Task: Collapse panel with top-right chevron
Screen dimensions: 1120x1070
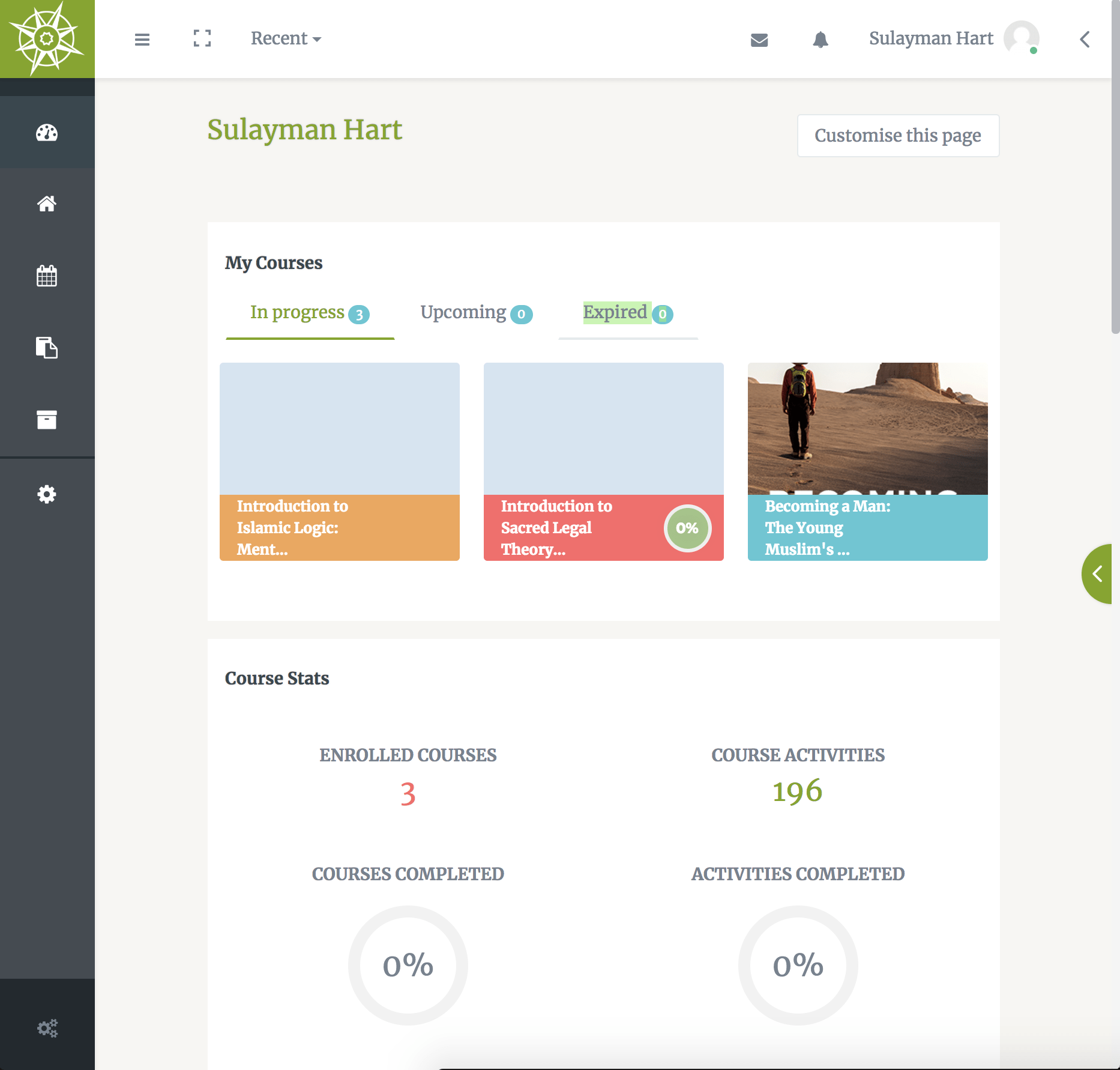Action: (1085, 40)
